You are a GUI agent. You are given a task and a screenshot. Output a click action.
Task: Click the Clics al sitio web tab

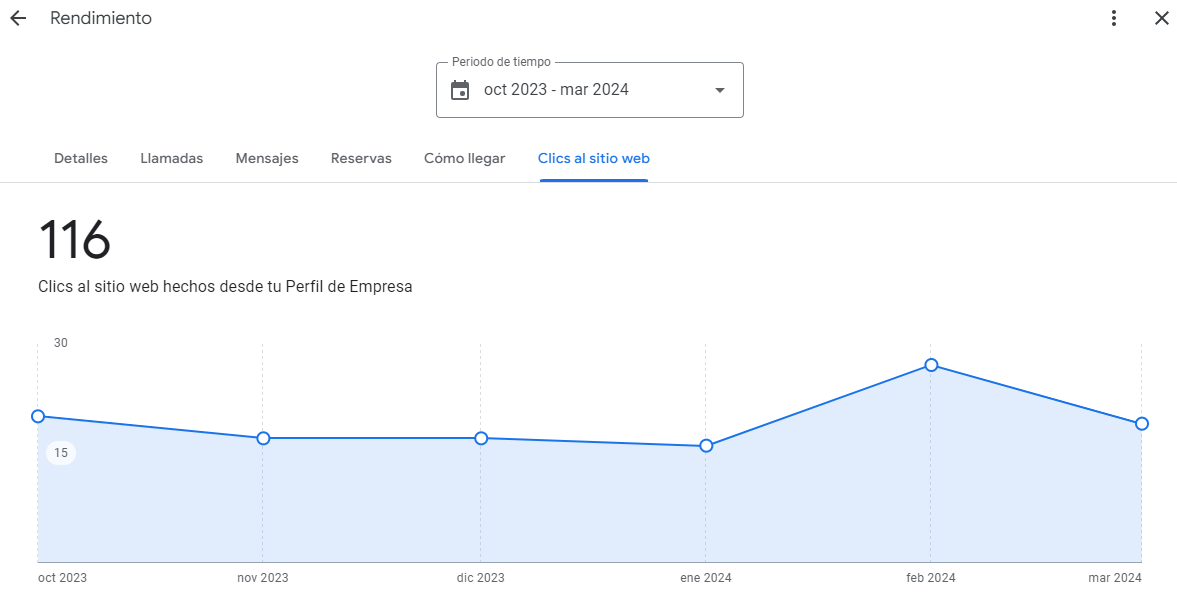pyautogui.click(x=594, y=158)
